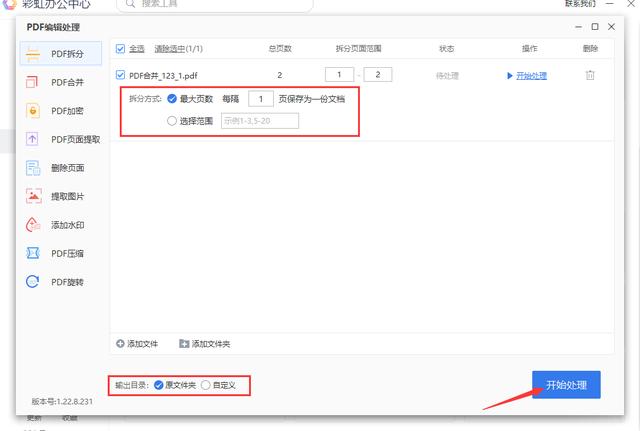640x431 pixels.
Task: Click the 添加文件夹 button text
Action: [211, 344]
